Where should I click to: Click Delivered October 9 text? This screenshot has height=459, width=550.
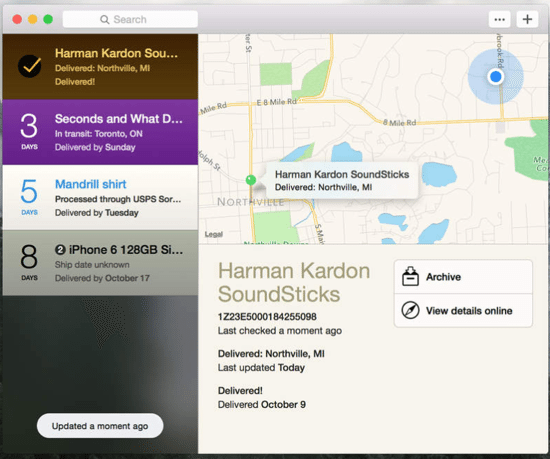[262, 405]
